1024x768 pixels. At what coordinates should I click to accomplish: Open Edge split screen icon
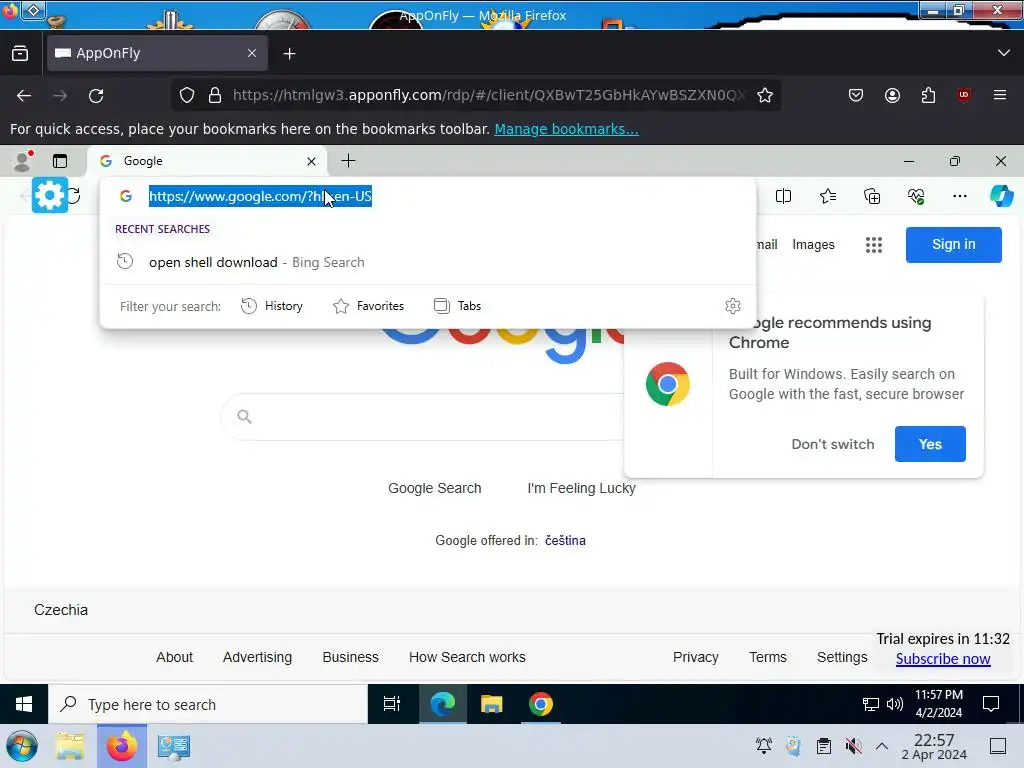[783, 196]
